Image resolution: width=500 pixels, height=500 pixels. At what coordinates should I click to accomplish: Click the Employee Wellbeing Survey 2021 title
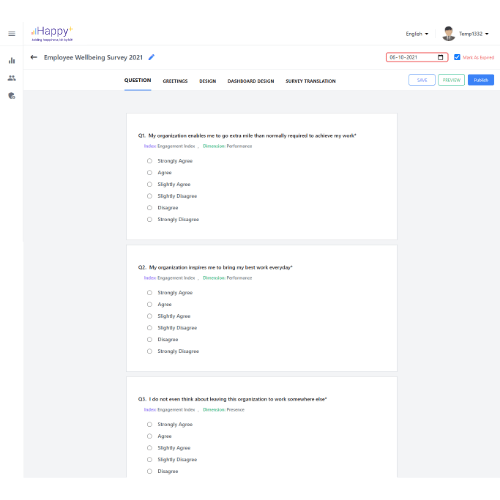pos(93,57)
